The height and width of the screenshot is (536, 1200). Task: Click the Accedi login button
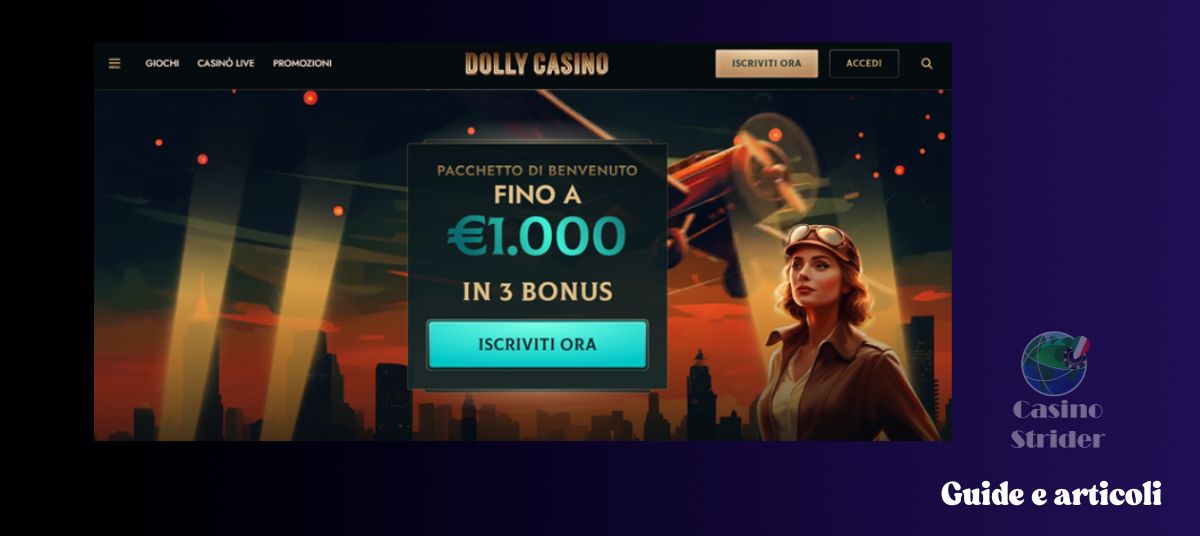[864, 63]
